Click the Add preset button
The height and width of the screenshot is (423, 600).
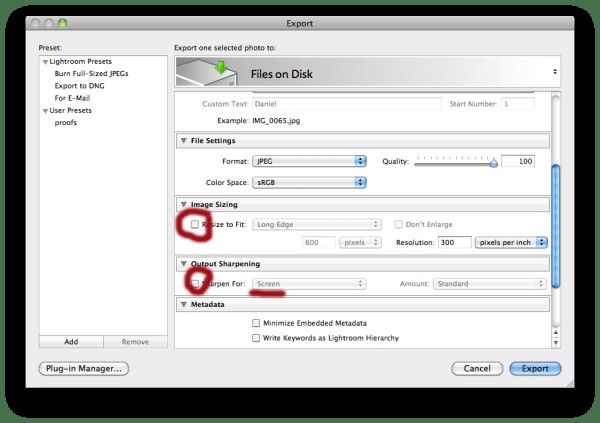pos(71,341)
